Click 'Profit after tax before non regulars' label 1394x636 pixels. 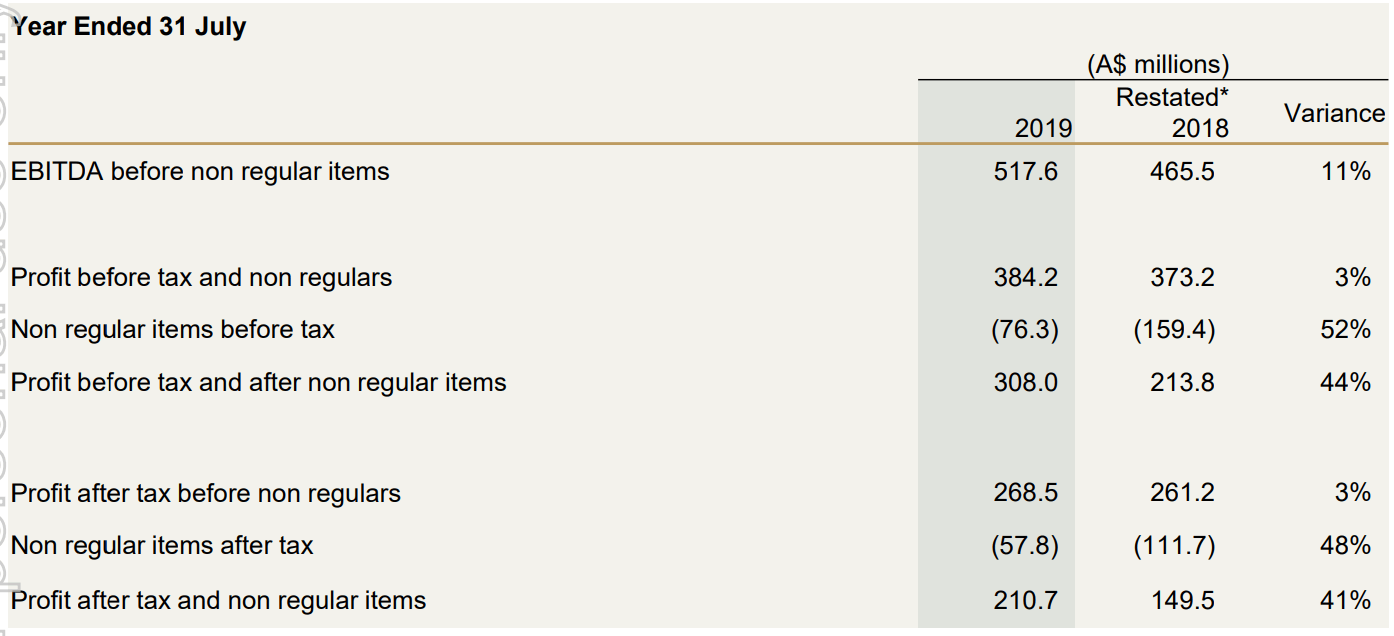(x=205, y=494)
